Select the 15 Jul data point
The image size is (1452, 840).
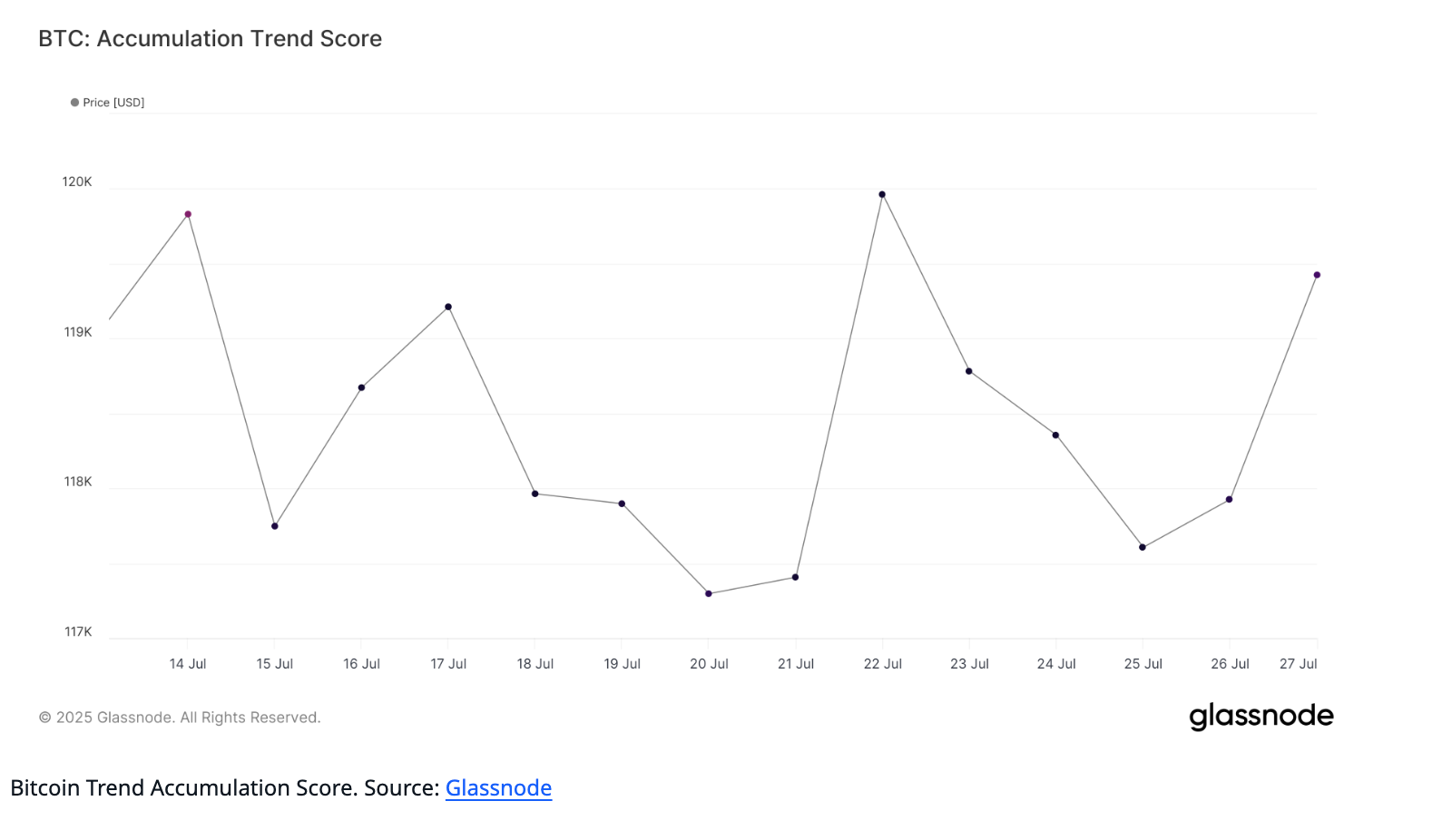tap(275, 526)
